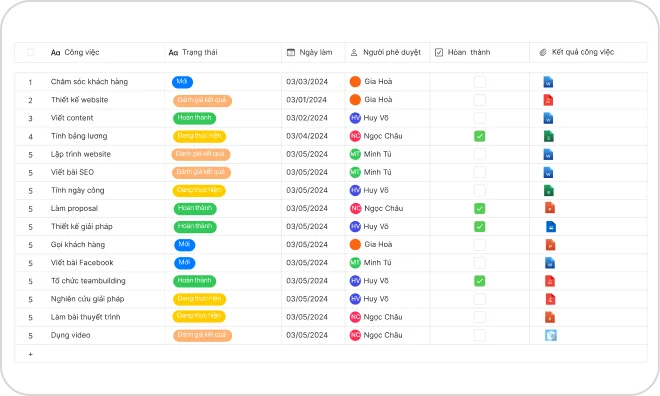Screen dimensions: 660x396
Task: Check Hoàn thành for Viết bài Facebook
Action: pyautogui.click(x=479, y=263)
